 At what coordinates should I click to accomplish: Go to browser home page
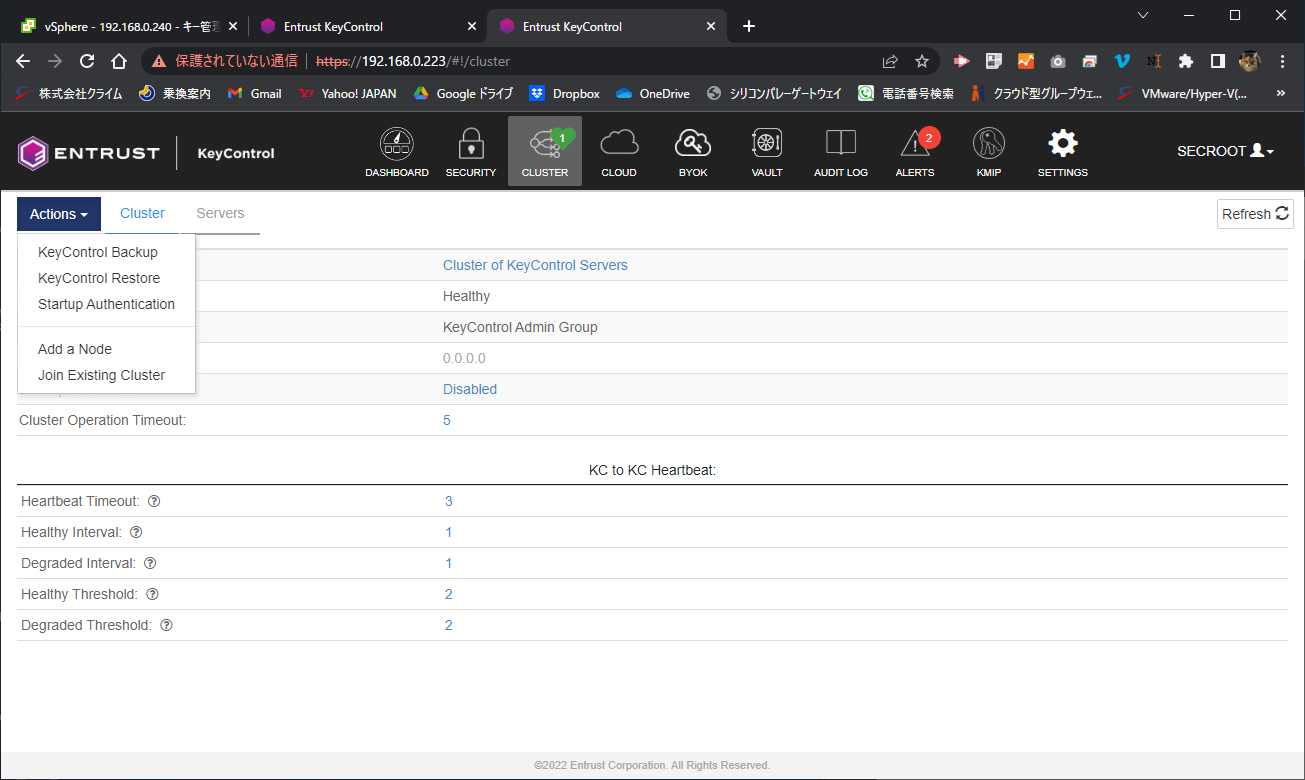tap(119, 61)
